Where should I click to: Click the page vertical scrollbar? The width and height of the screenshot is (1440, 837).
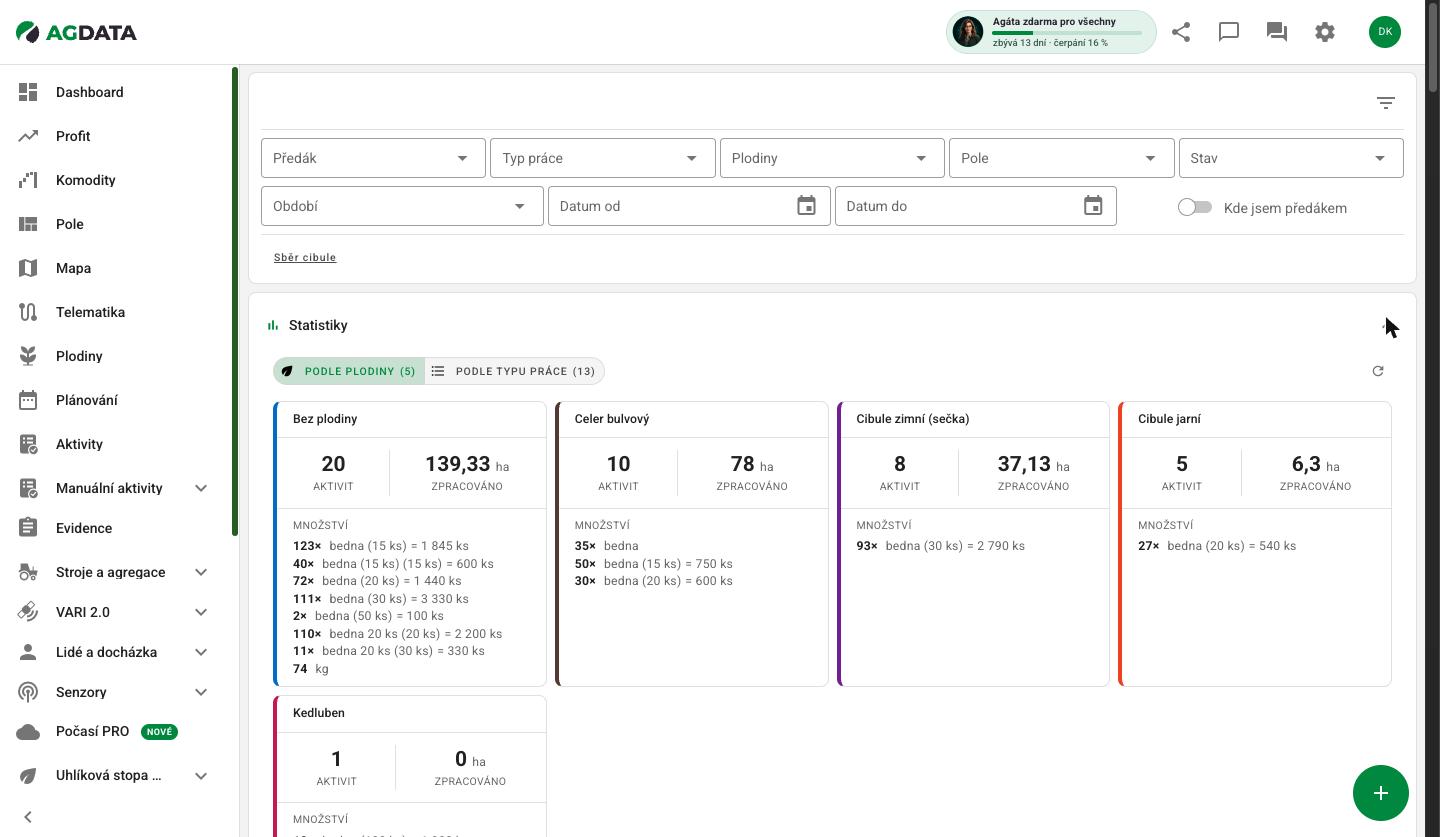[1433, 45]
